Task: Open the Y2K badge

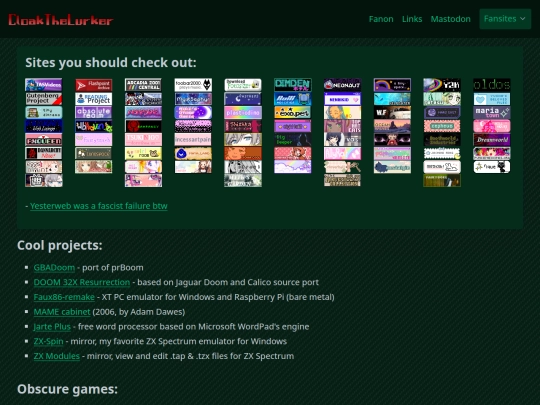Action: pos(442,85)
